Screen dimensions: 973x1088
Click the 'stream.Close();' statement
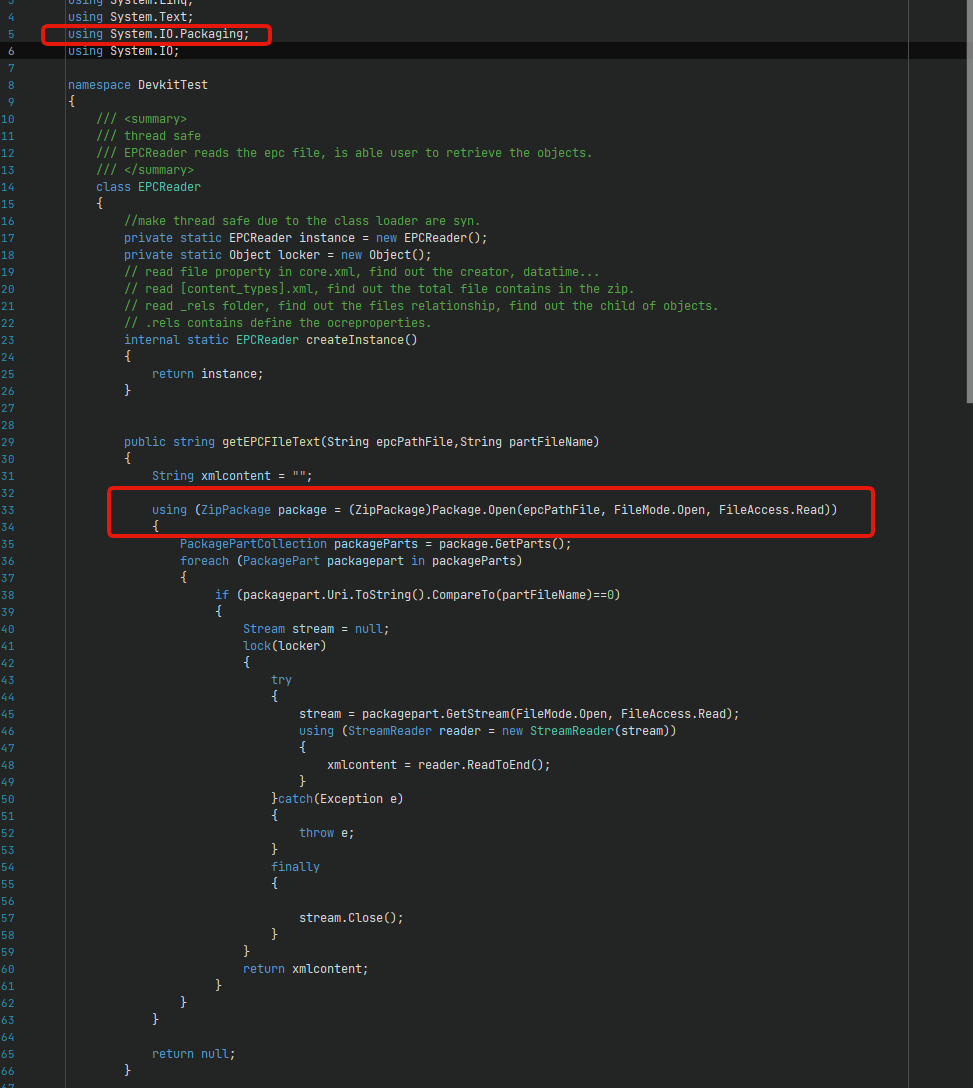click(x=351, y=918)
